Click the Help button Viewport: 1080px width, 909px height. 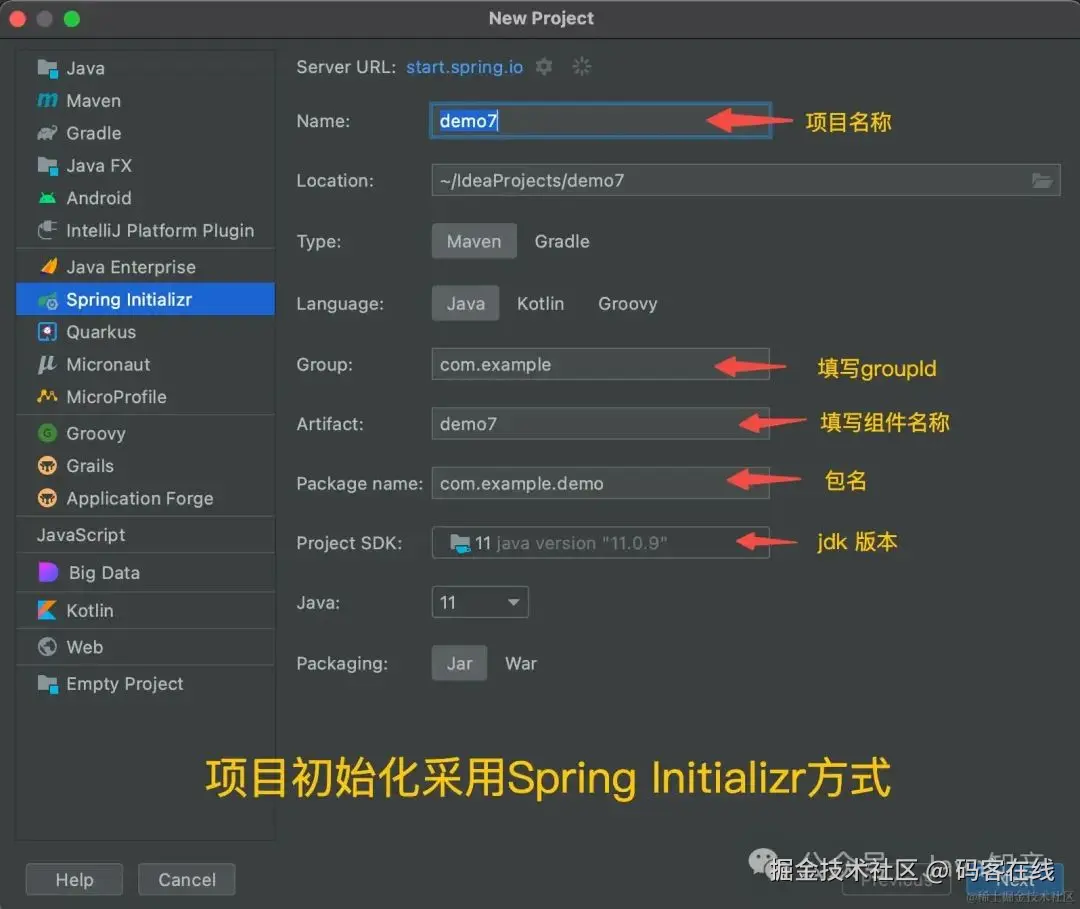74,879
